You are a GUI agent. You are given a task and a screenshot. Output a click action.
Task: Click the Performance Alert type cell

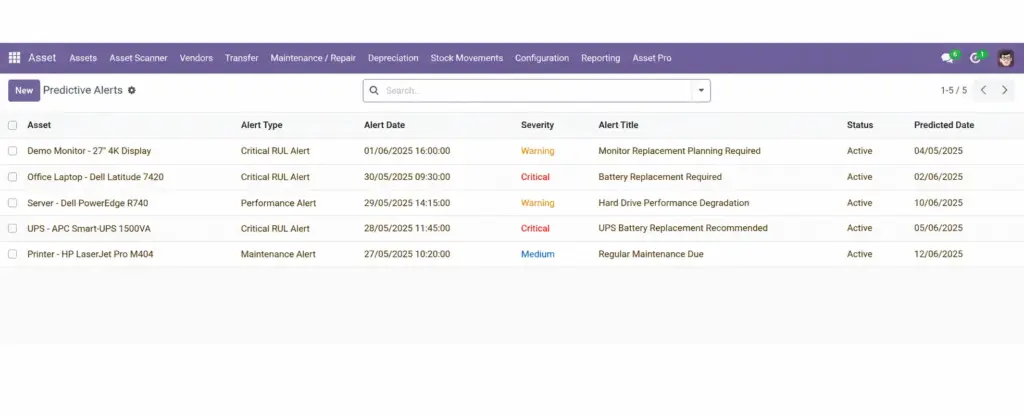(278, 203)
